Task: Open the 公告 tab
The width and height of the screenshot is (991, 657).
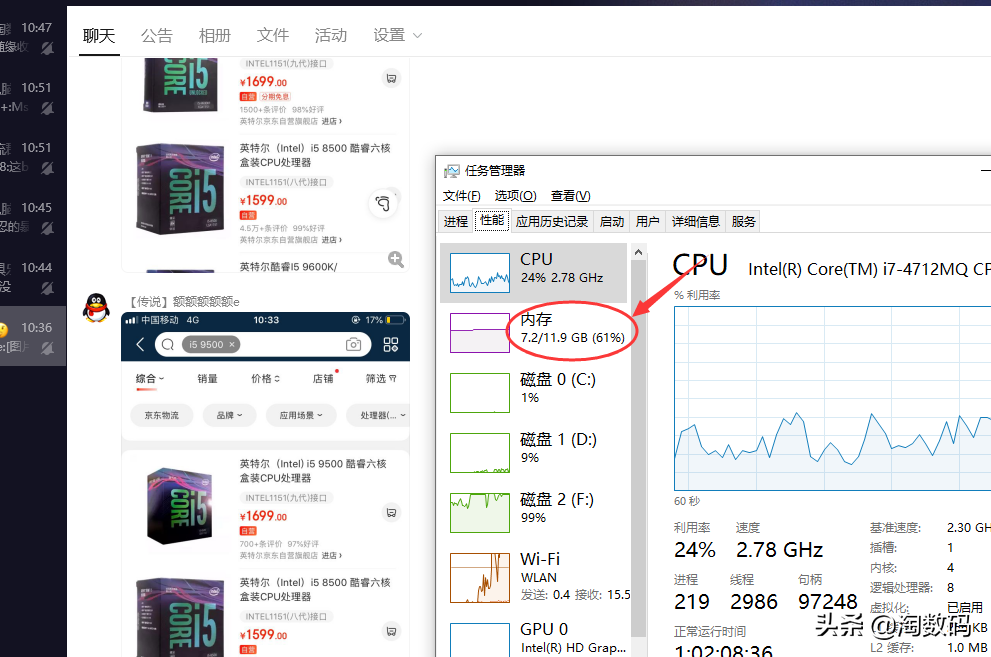Action: (x=157, y=35)
